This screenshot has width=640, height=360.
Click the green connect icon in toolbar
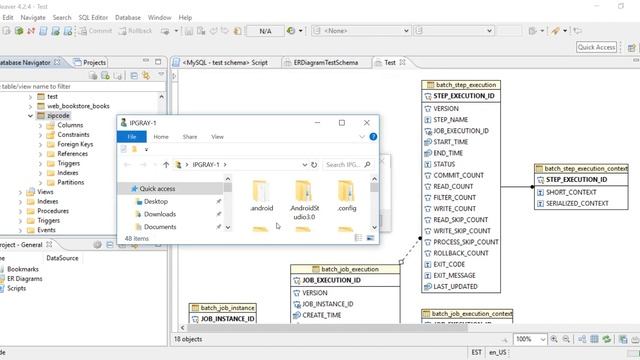[19, 31]
